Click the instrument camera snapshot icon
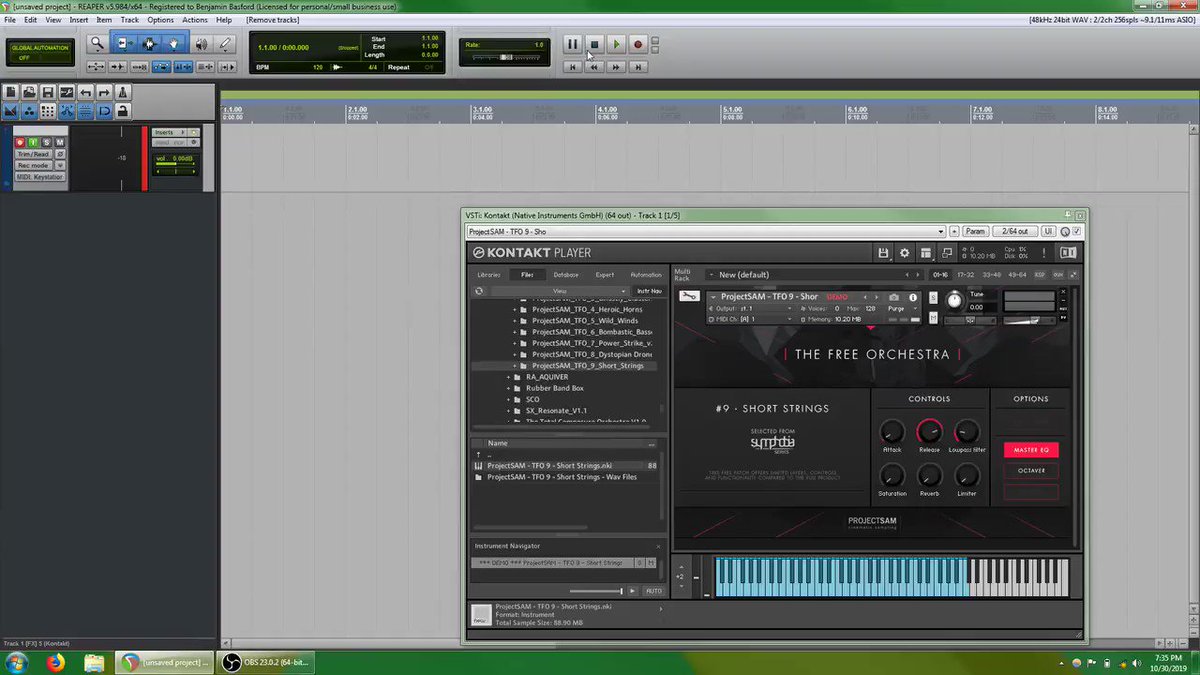1200x675 pixels. click(x=893, y=297)
